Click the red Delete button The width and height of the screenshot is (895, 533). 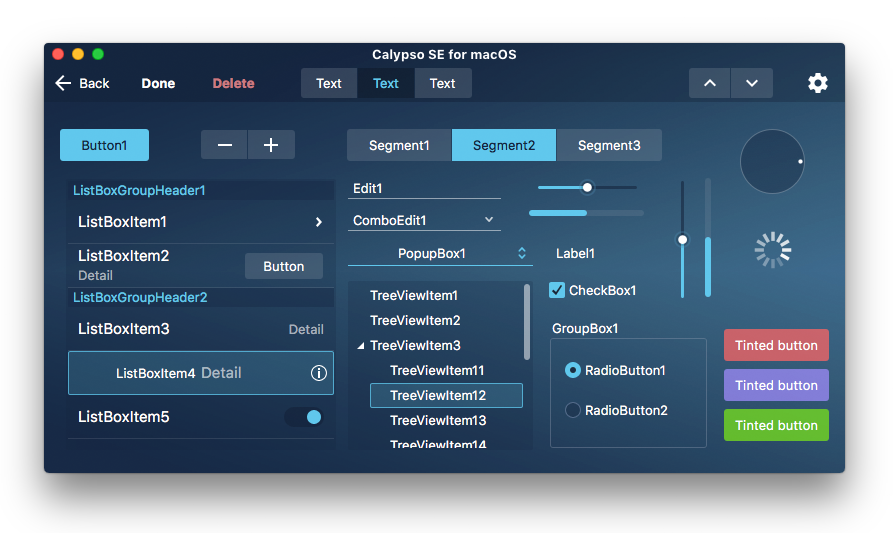pyautogui.click(x=233, y=83)
